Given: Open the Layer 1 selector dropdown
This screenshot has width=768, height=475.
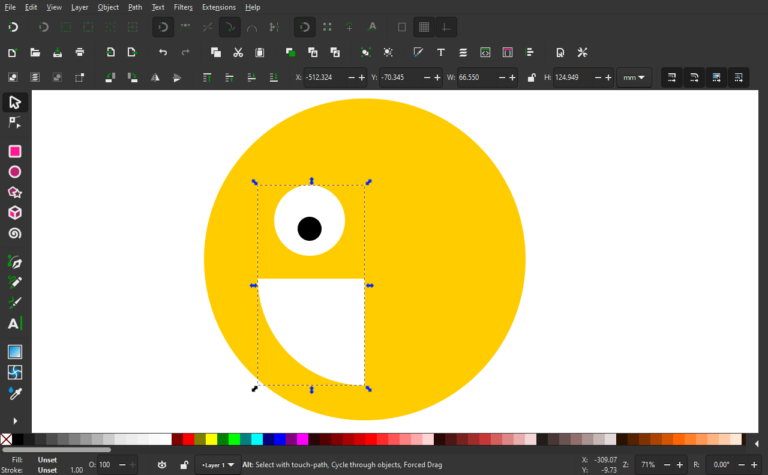Looking at the screenshot, I should (x=218, y=465).
